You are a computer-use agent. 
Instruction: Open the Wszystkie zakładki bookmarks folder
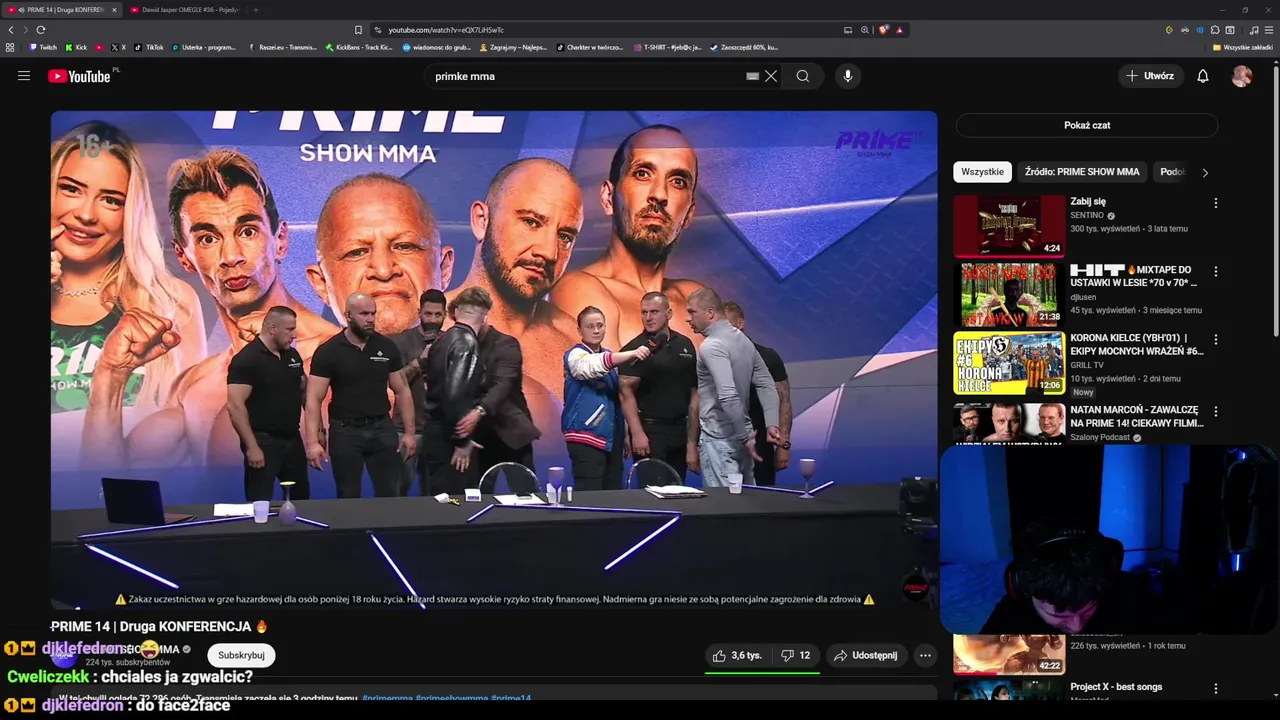1243,47
